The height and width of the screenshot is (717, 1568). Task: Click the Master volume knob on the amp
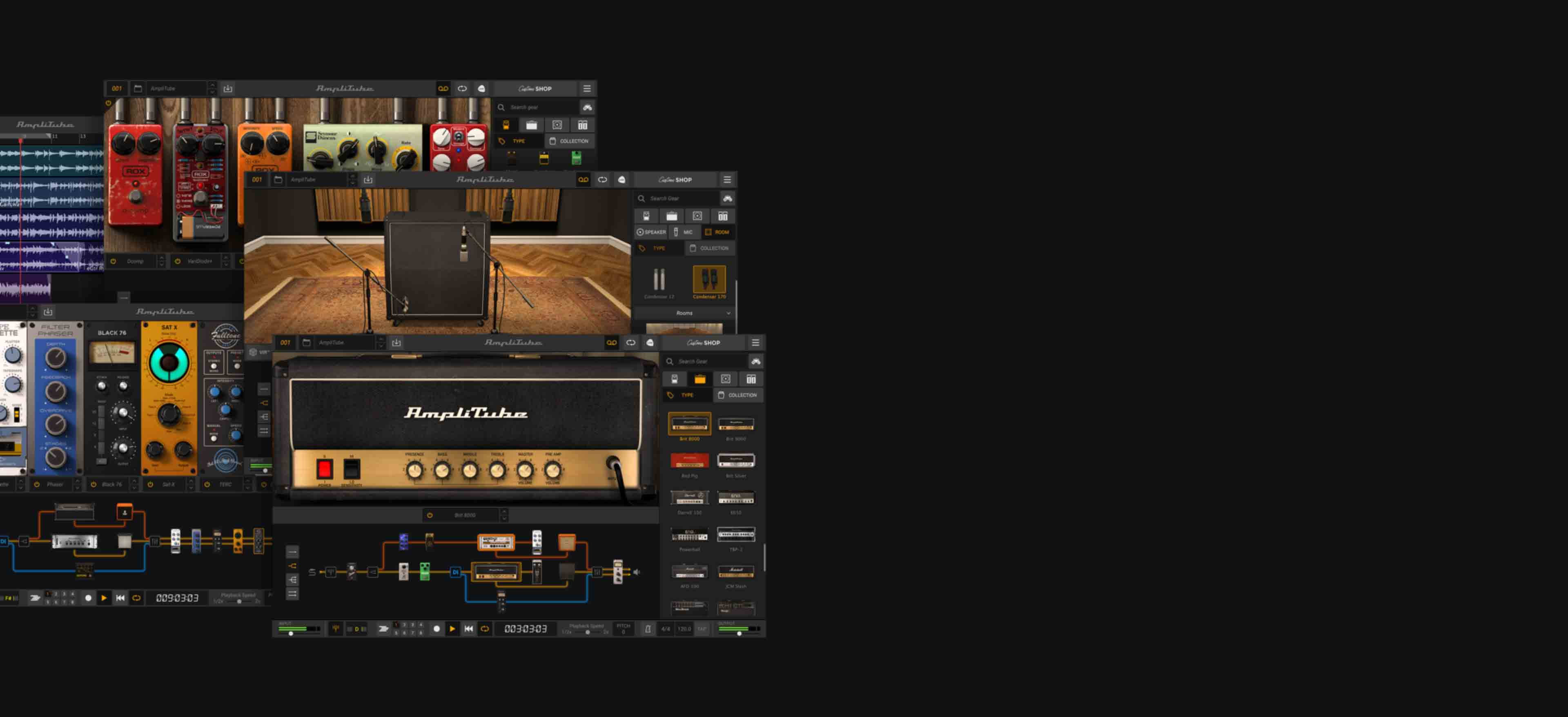[525, 470]
